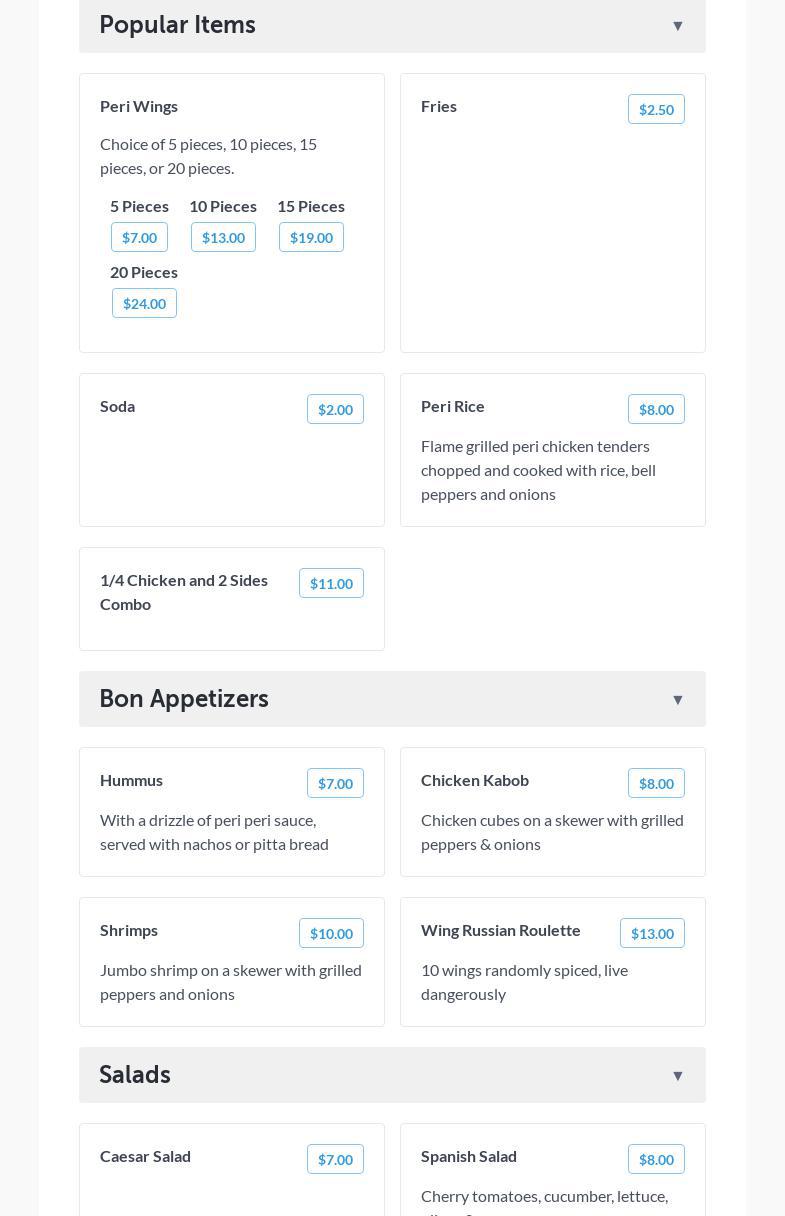Choose 15 Pieces wings price $19.00

pyautogui.click(x=311, y=238)
